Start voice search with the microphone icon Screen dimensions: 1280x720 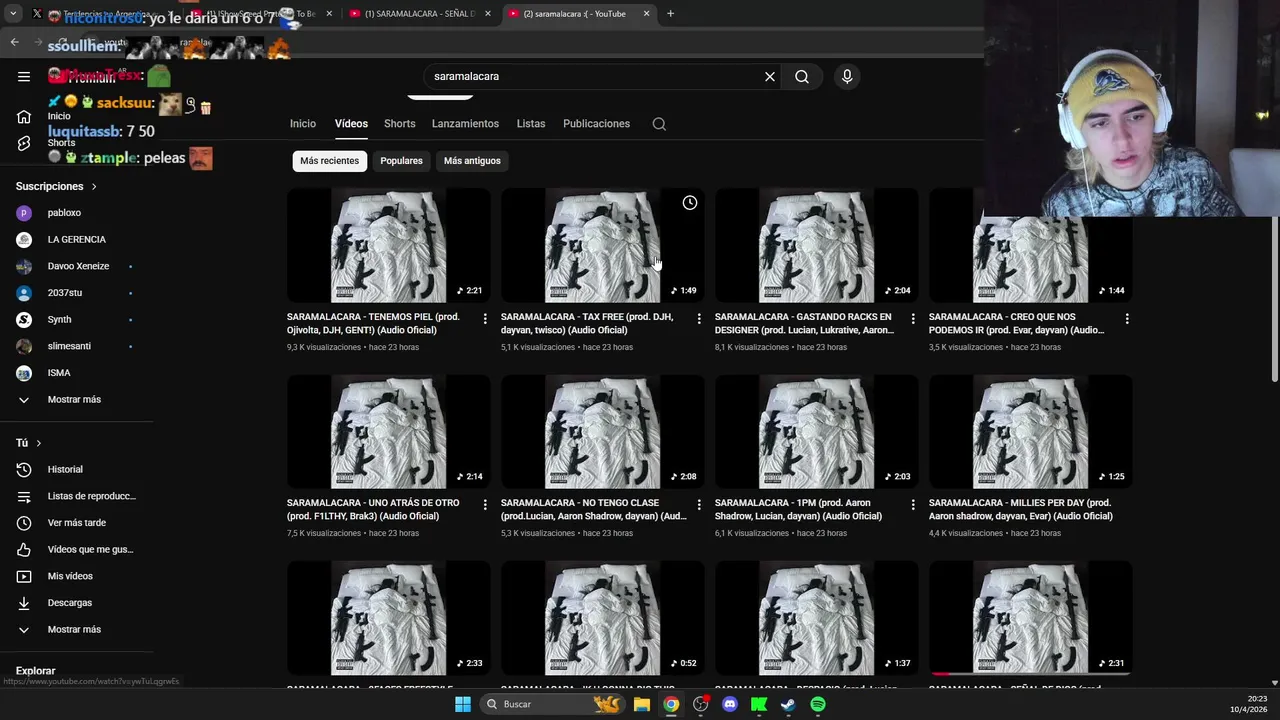point(847,76)
